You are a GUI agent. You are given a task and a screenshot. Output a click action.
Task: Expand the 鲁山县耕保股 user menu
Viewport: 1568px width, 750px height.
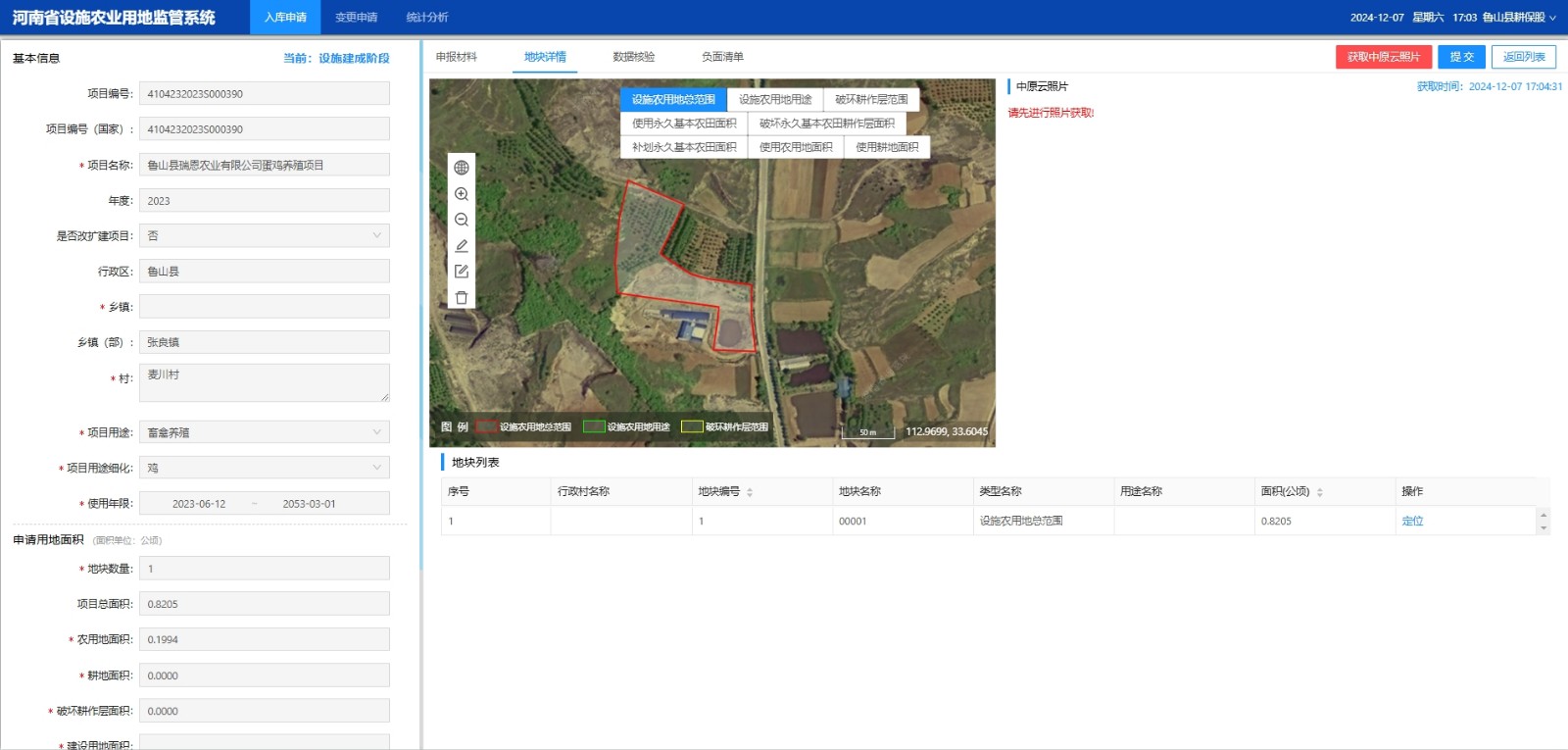click(x=1519, y=18)
